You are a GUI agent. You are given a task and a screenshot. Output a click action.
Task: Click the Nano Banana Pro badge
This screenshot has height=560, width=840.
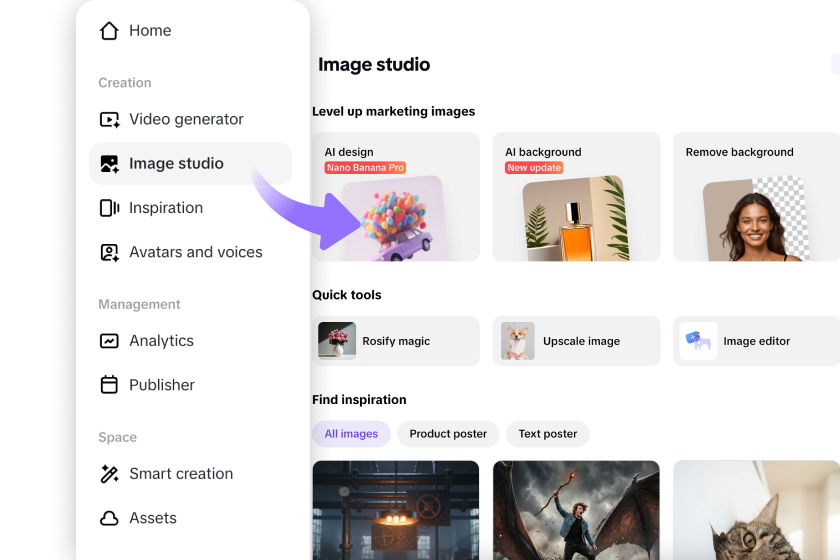pyautogui.click(x=365, y=168)
